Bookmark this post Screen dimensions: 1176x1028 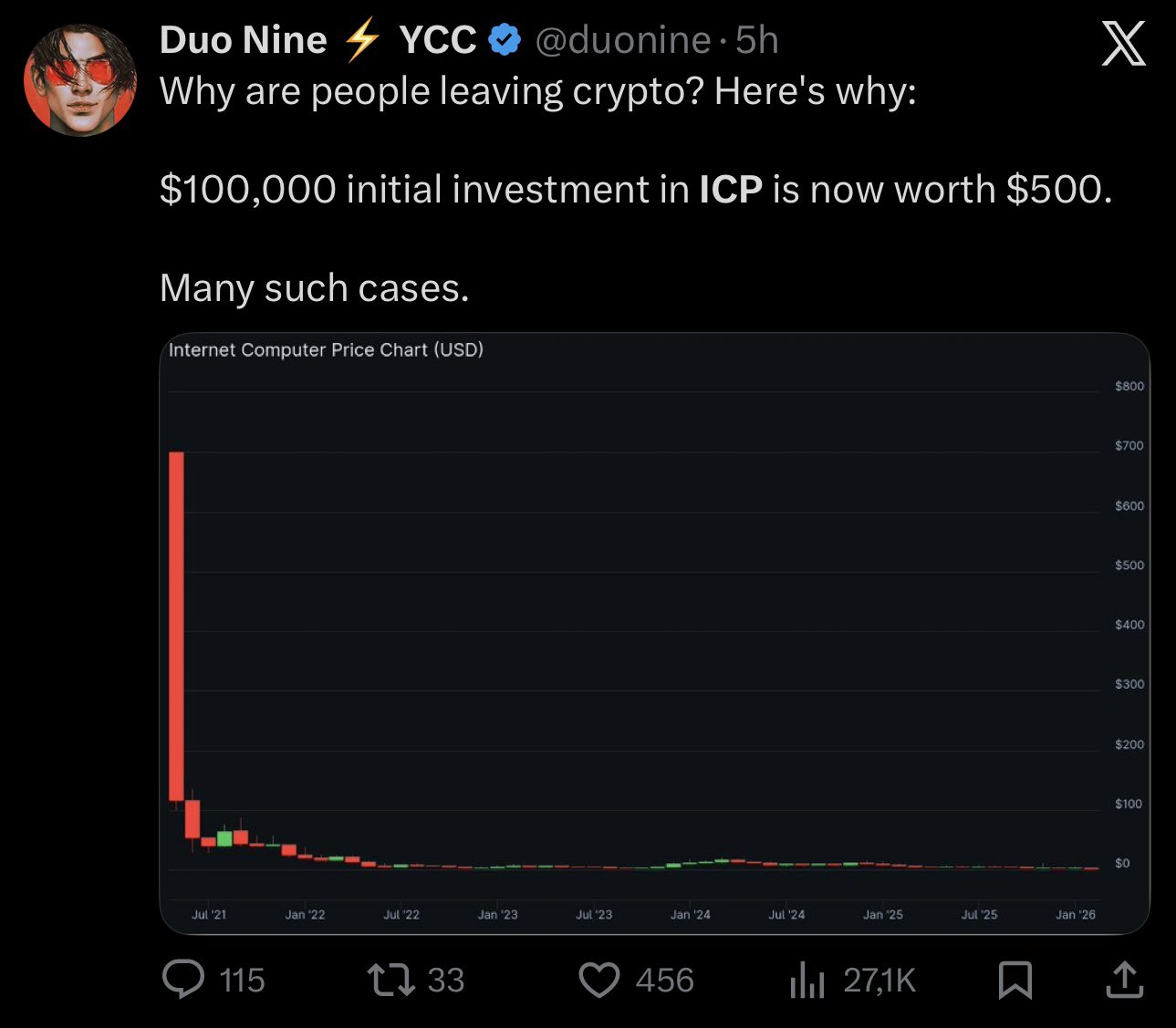coord(1015,980)
